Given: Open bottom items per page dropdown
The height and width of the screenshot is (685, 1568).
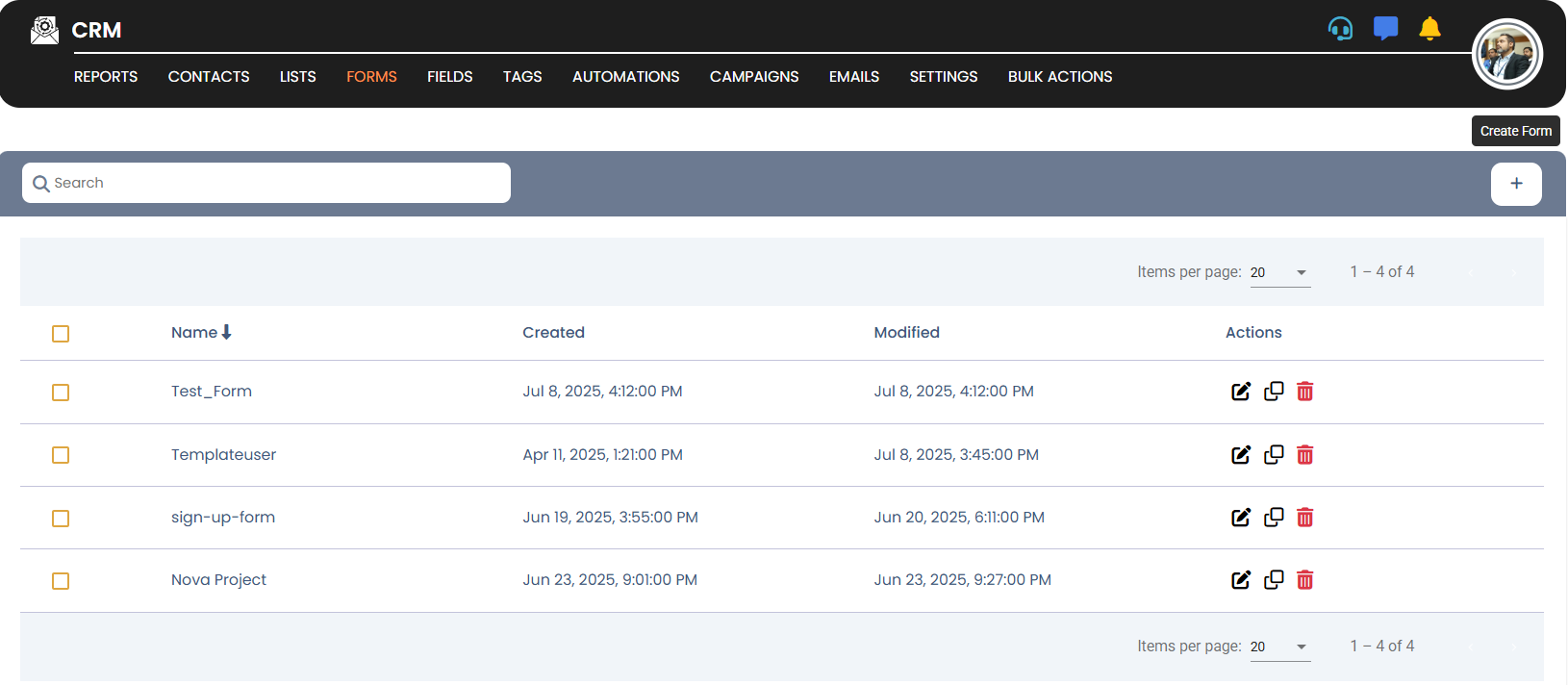Looking at the screenshot, I should click(x=1279, y=647).
